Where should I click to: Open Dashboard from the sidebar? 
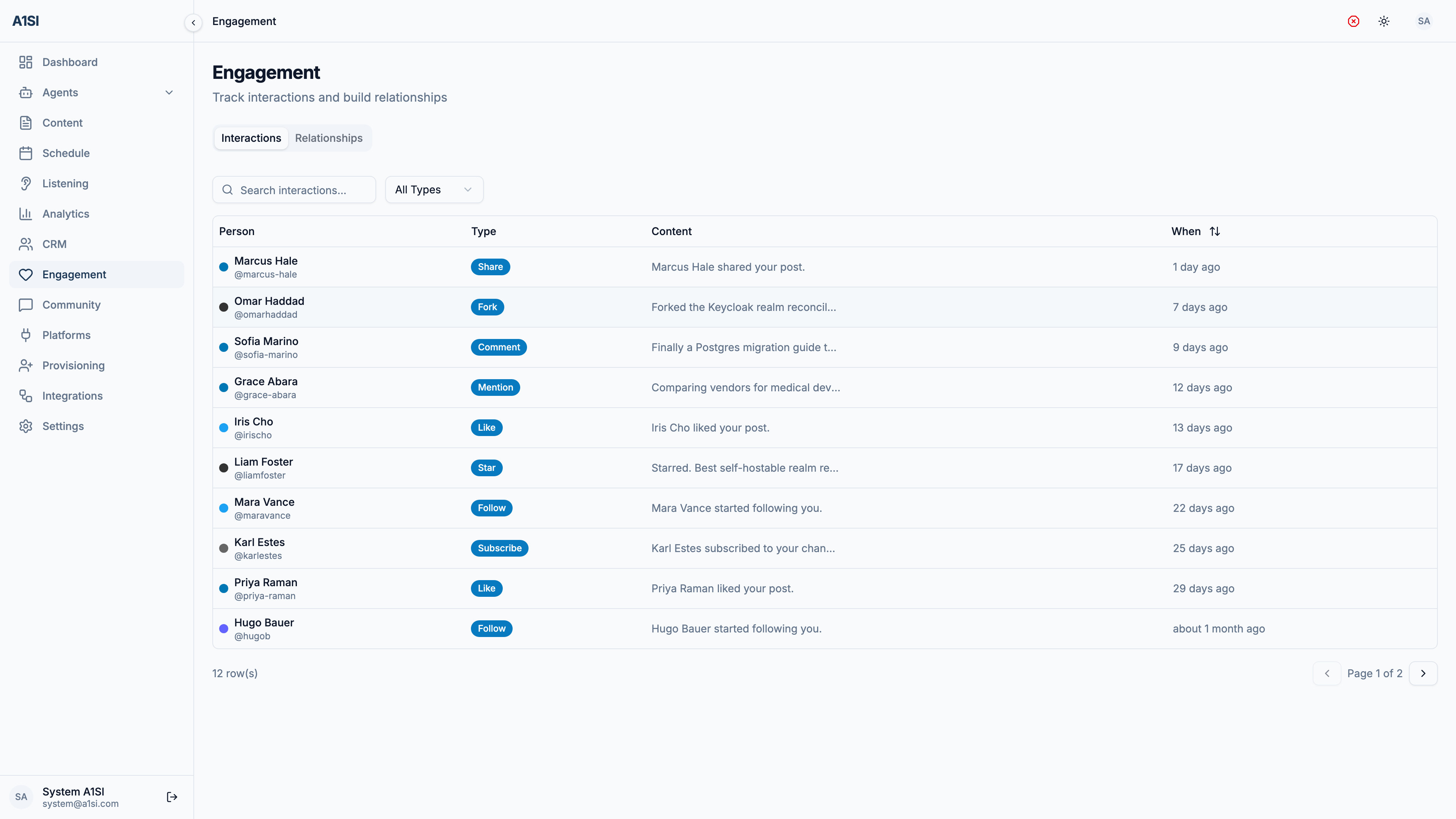97,62
